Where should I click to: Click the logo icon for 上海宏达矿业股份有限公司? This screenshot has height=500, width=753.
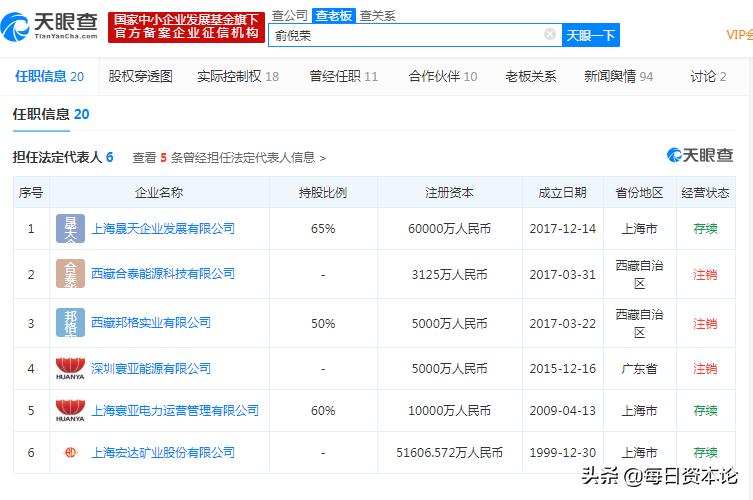click(x=70, y=452)
